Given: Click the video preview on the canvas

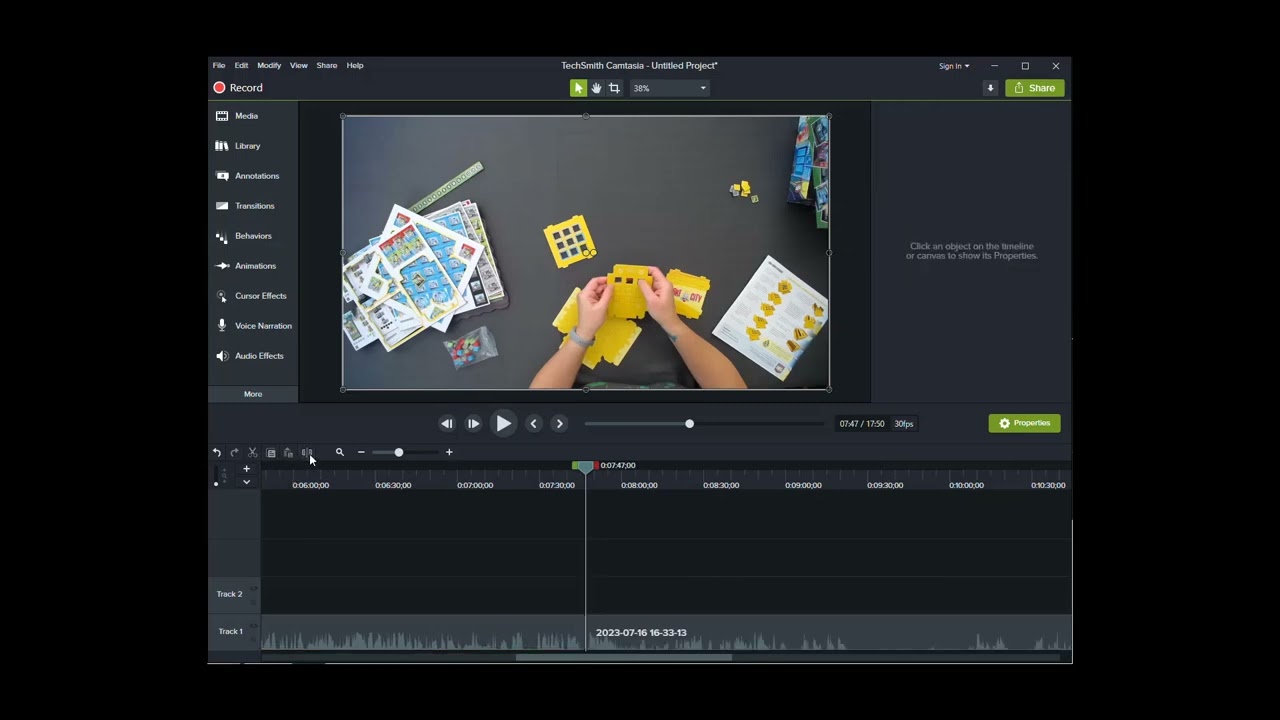Looking at the screenshot, I should tap(586, 253).
